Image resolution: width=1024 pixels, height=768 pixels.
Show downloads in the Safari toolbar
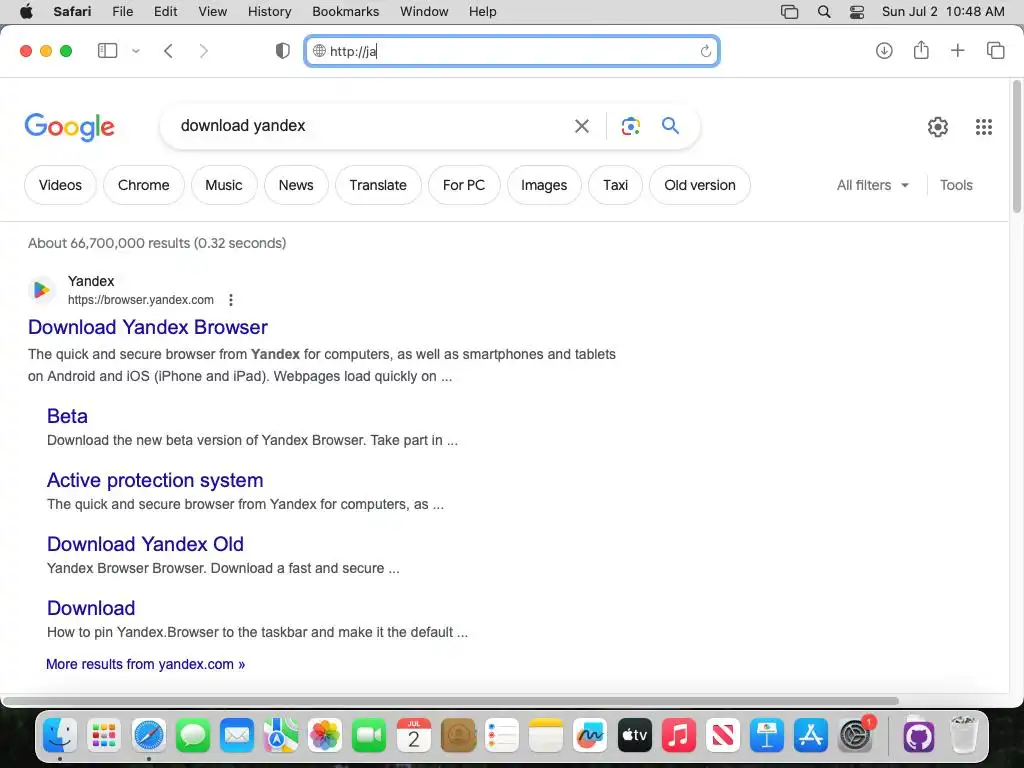884,50
